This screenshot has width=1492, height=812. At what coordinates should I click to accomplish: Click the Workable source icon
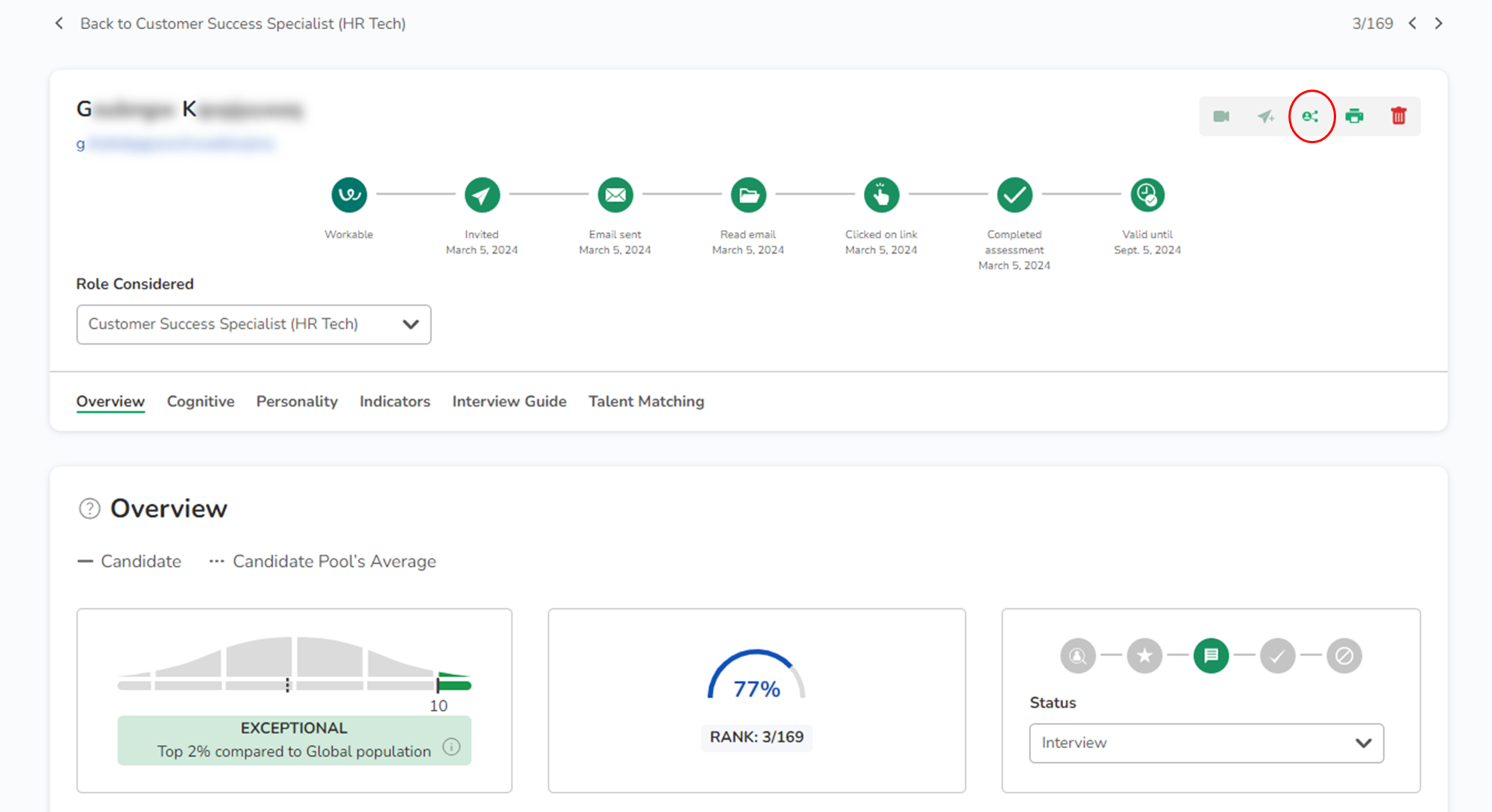(x=349, y=195)
